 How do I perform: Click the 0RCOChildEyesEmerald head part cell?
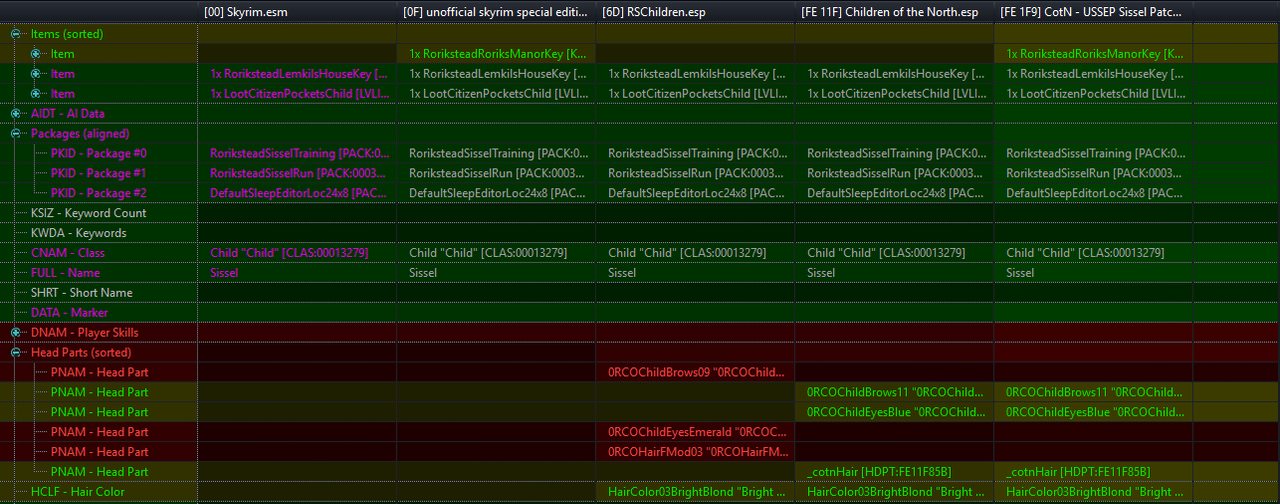point(697,432)
